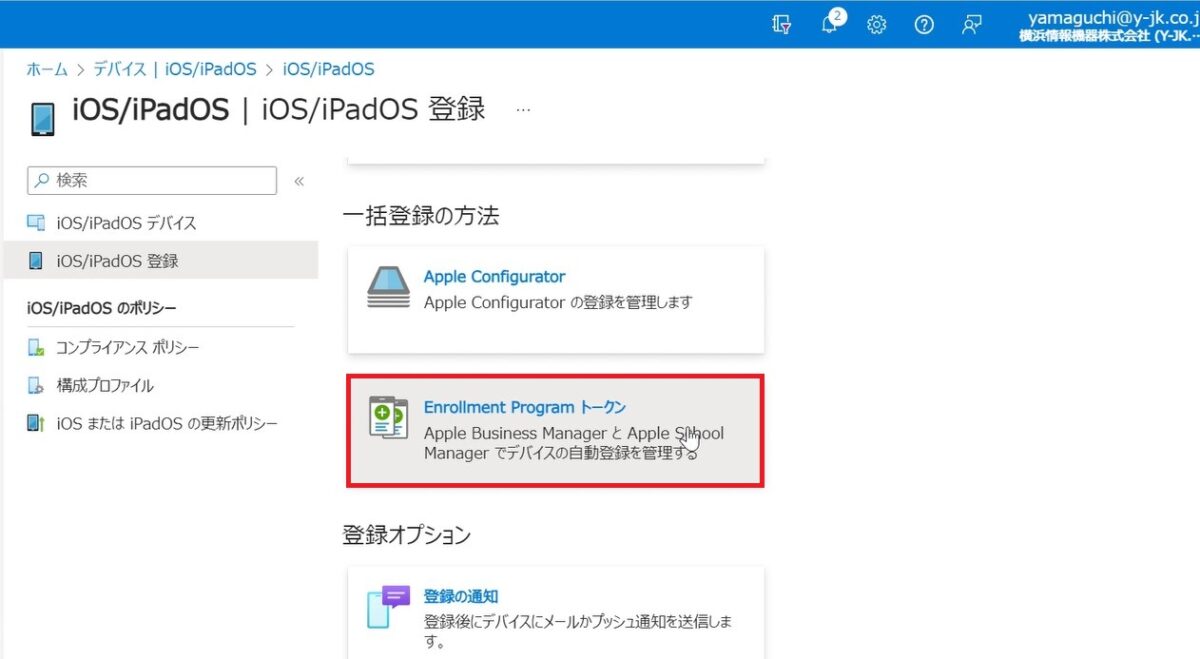Navigate to ホーム via the breadcrumb

46,68
